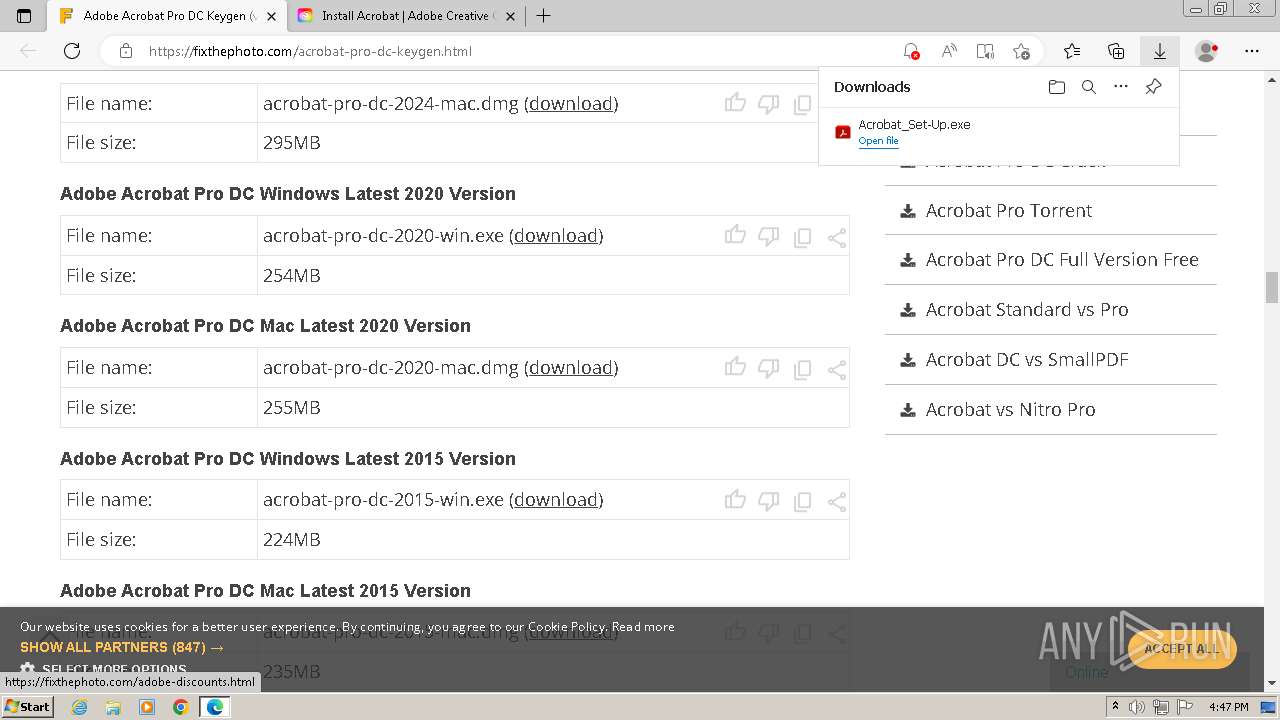1280x720 pixels.
Task: Search downloads using magnifier icon
Action: [x=1089, y=87]
